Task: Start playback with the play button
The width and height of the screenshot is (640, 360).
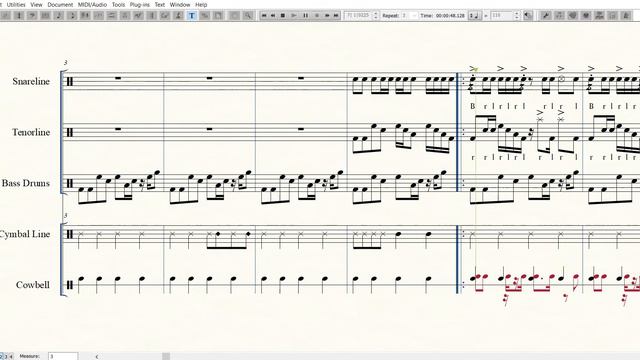Action: 293,16
